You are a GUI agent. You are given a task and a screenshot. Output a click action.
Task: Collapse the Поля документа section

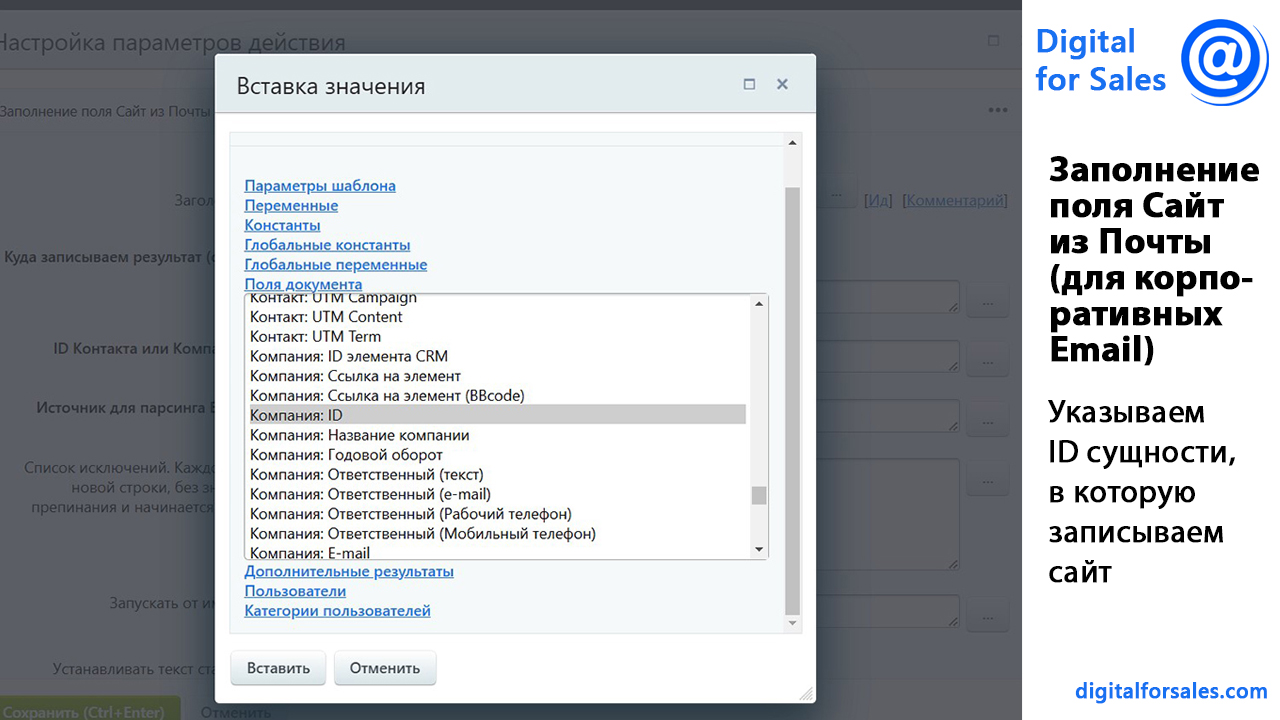(x=303, y=285)
